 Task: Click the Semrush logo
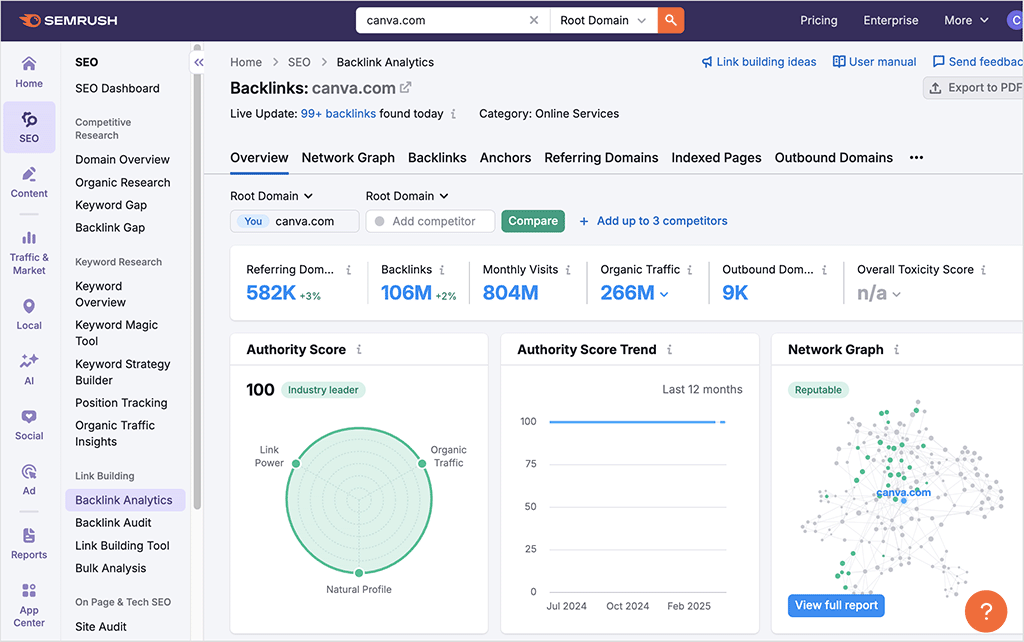coord(69,20)
